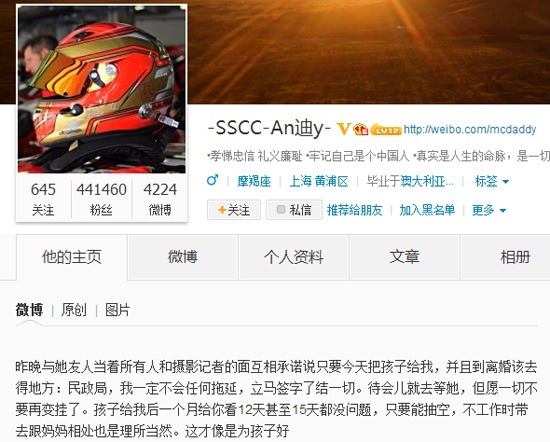
Task: Click 推荐给朋友 link
Action: click(355, 210)
